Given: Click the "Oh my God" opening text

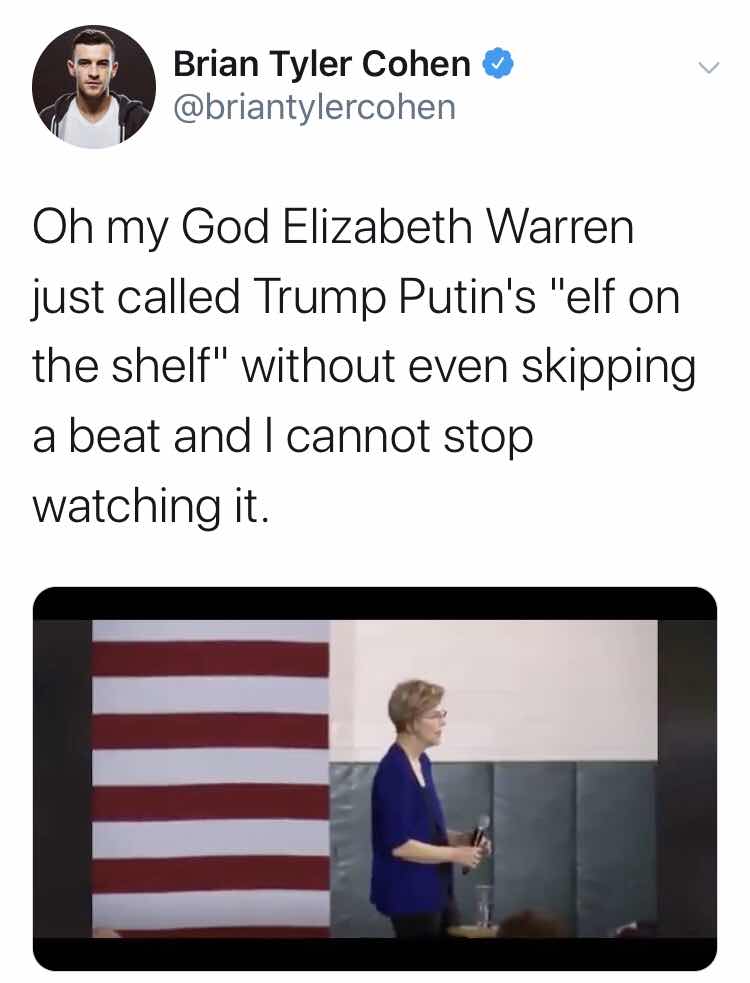Looking at the screenshot, I should point(151,228).
